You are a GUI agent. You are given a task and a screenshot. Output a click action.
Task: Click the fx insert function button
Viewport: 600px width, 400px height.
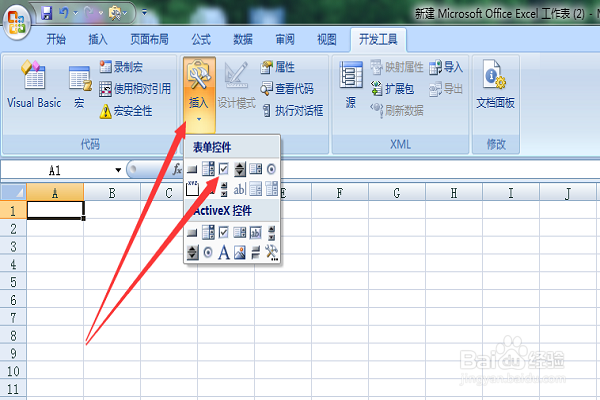pos(177,169)
